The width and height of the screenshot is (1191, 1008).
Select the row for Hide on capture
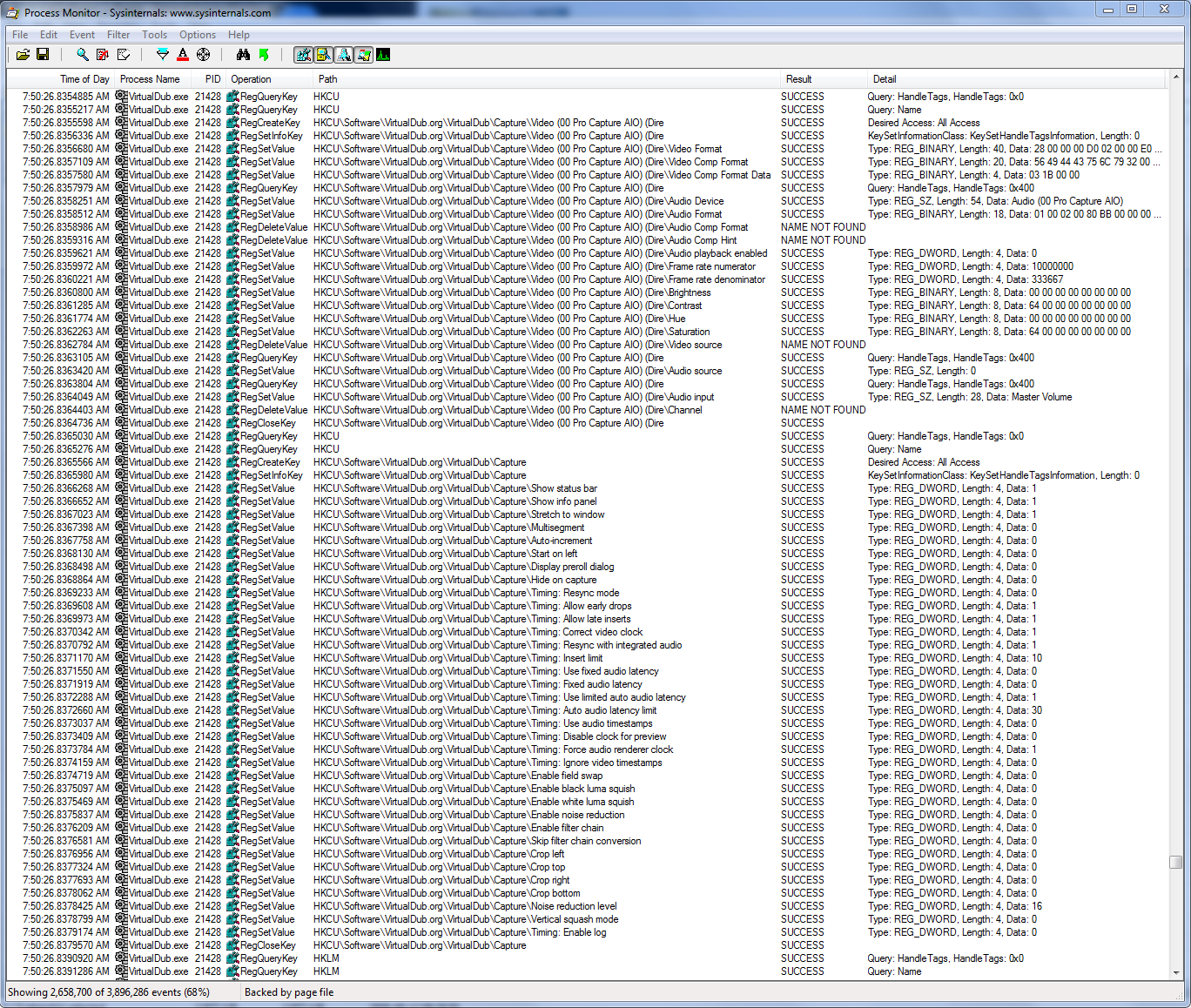tap(588, 580)
